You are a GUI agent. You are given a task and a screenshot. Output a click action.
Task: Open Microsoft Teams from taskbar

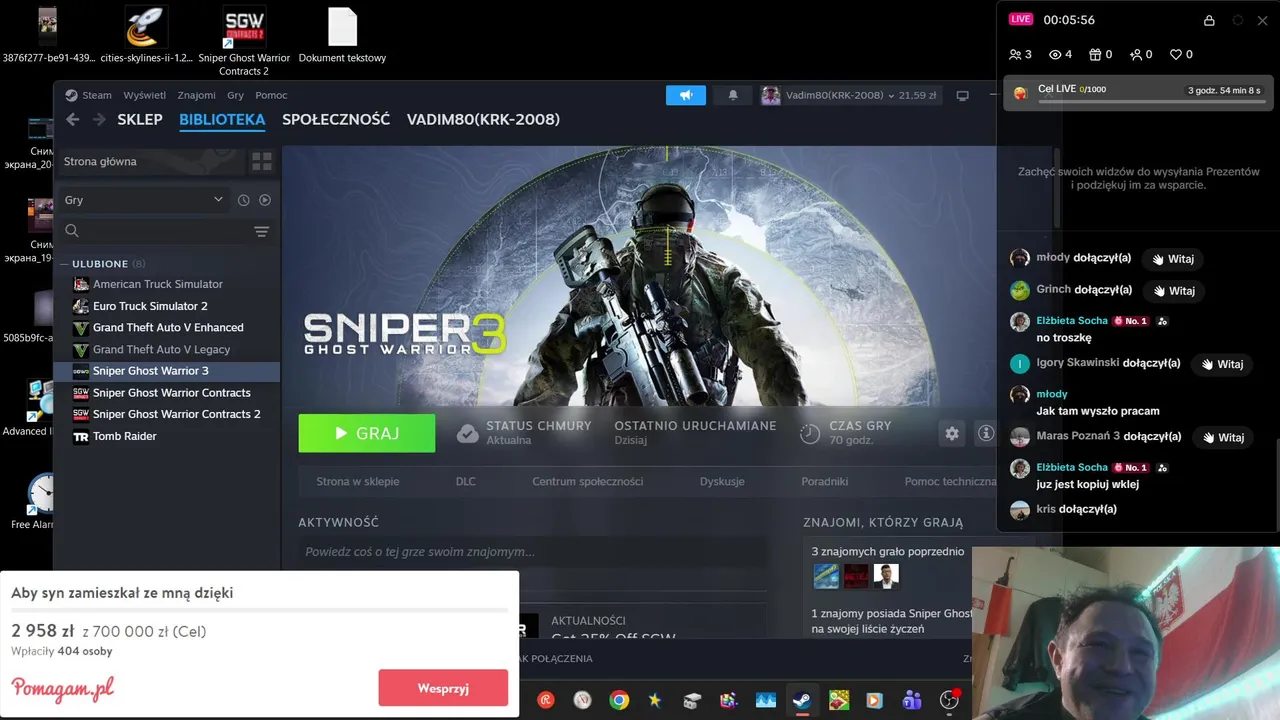coord(912,700)
